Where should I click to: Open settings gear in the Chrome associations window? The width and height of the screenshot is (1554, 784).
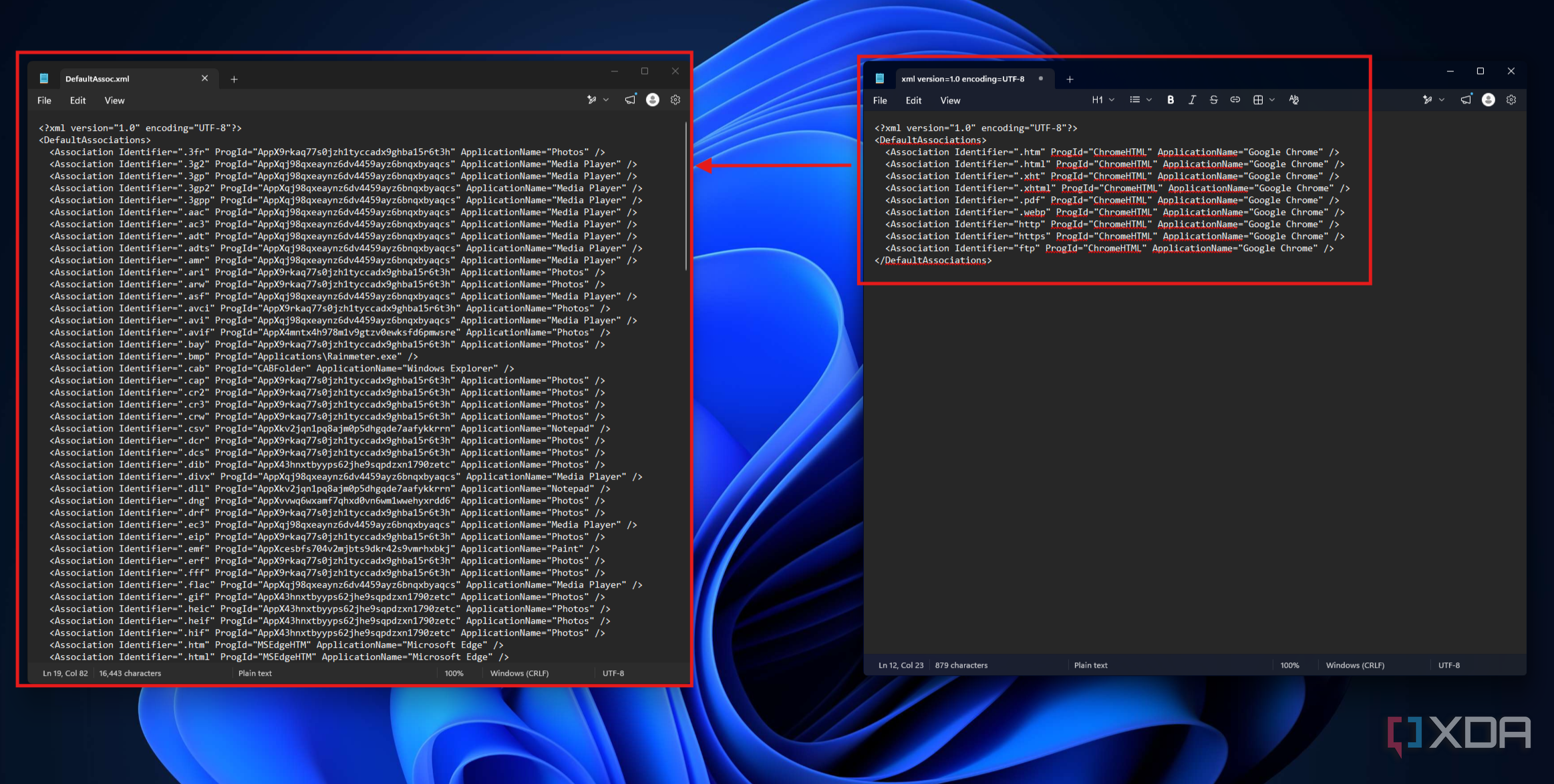pyautogui.click(x=1511, y=100)
